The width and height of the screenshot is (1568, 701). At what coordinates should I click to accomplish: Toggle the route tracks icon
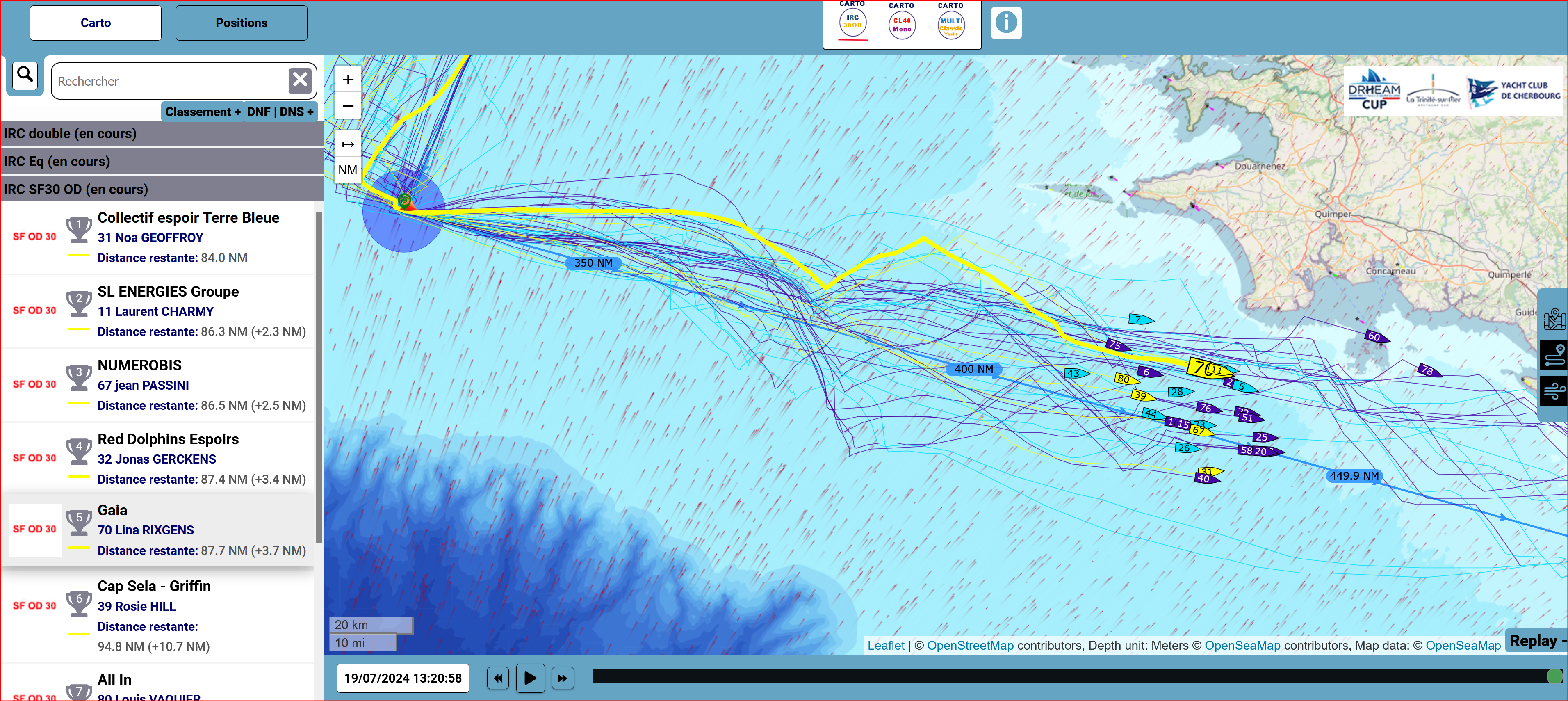point(1554,356)
